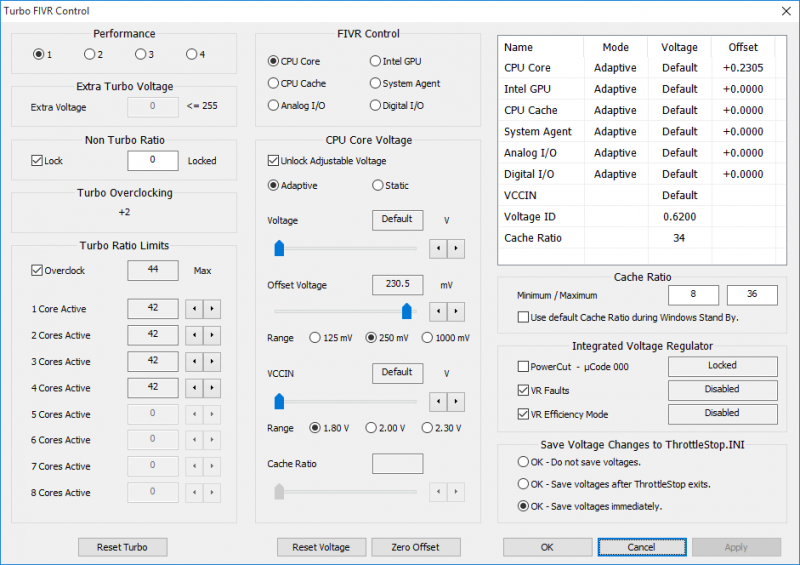Image resolution: width=800 pixels, height=565 pixels.
Task: Click CPU Core row in voltage table
Action: (636, 68)
